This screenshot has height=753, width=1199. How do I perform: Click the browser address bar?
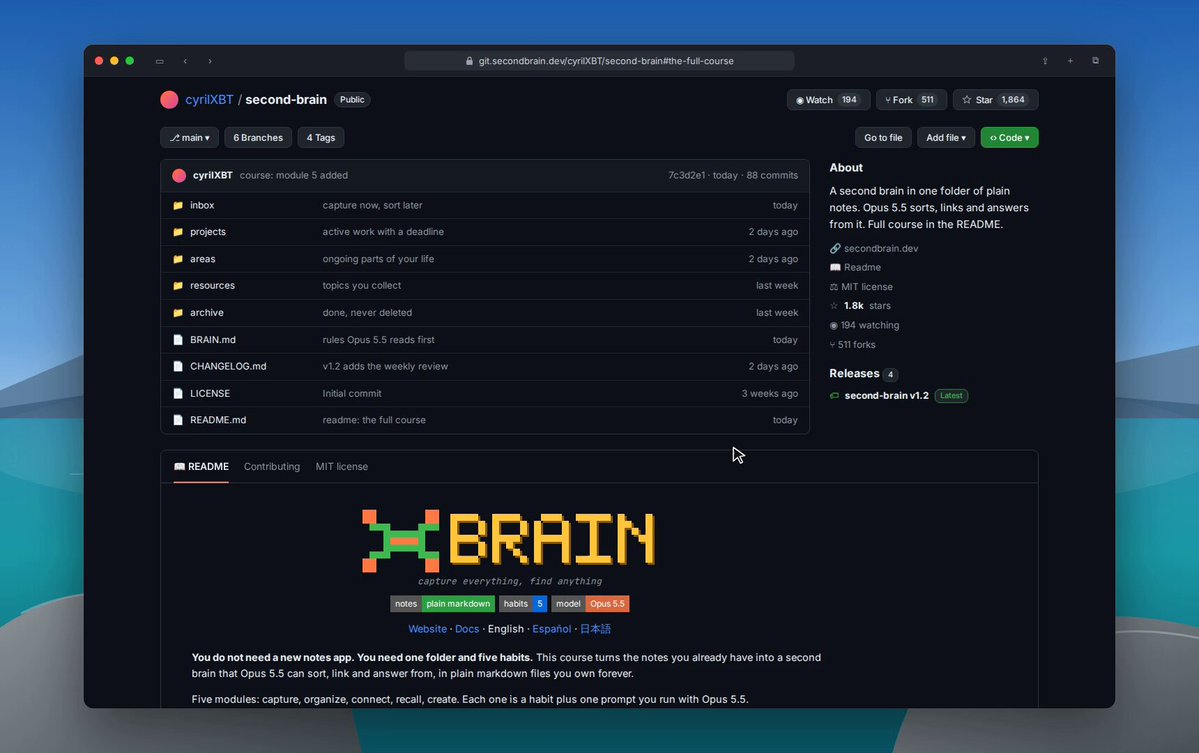coord(599,61)
